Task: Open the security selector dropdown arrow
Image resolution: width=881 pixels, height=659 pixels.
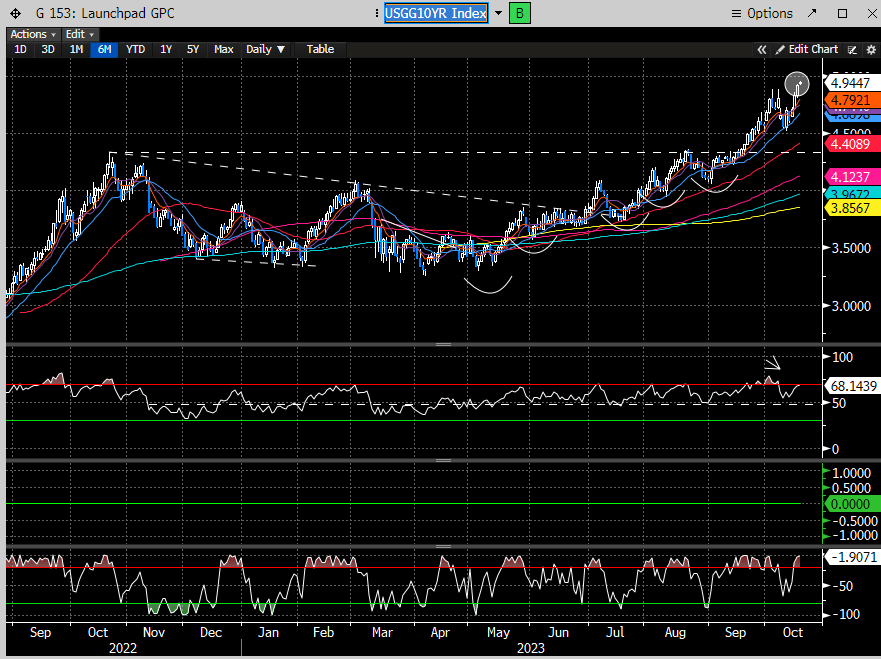Action: pos(498,13)
